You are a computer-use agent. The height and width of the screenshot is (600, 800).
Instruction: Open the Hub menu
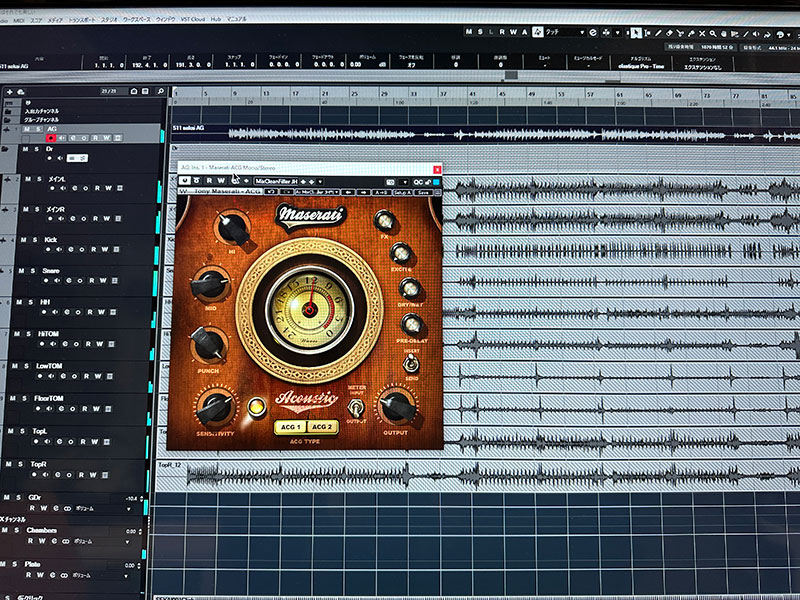coord(216,19)
